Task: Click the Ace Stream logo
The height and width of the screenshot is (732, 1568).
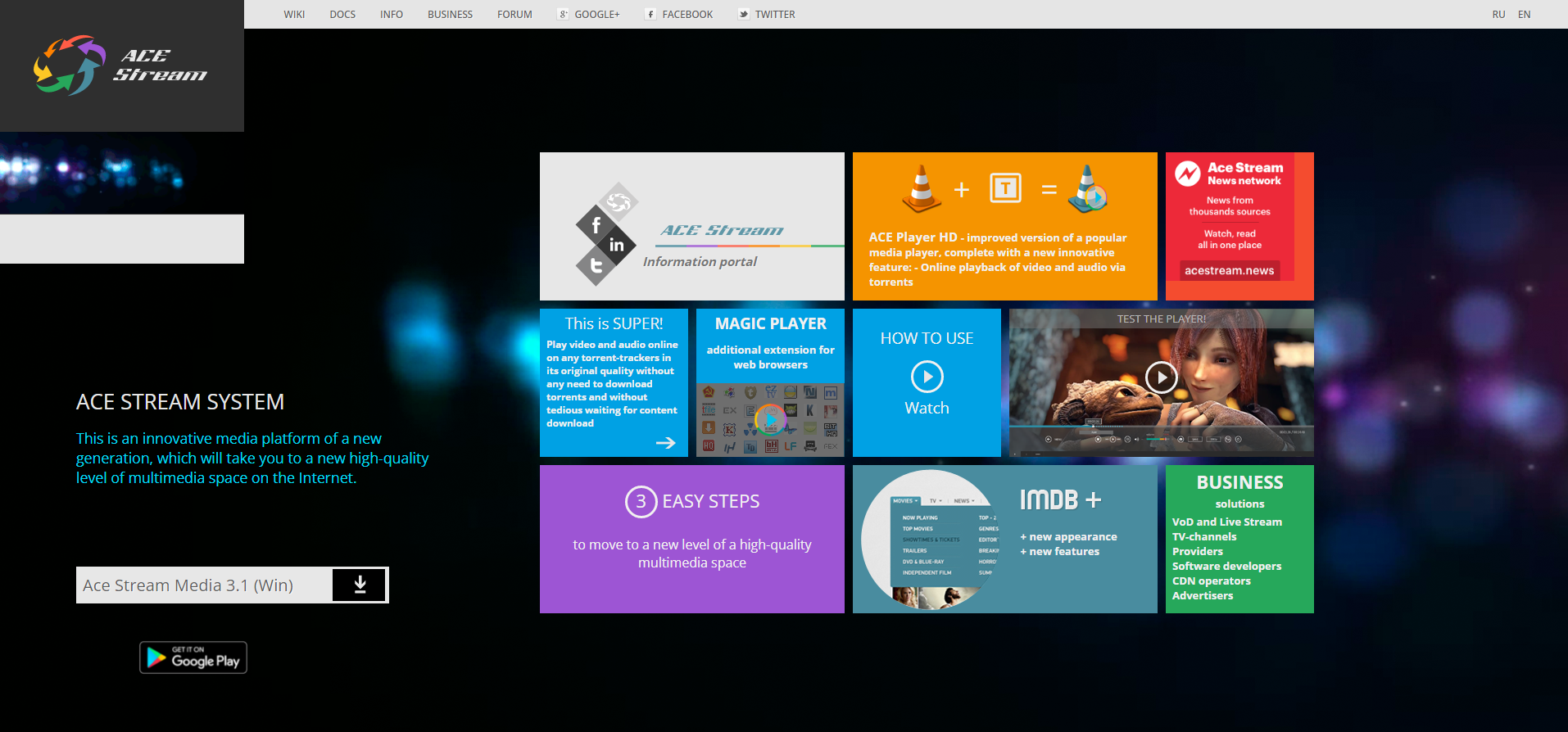Action: pos(120,66)
